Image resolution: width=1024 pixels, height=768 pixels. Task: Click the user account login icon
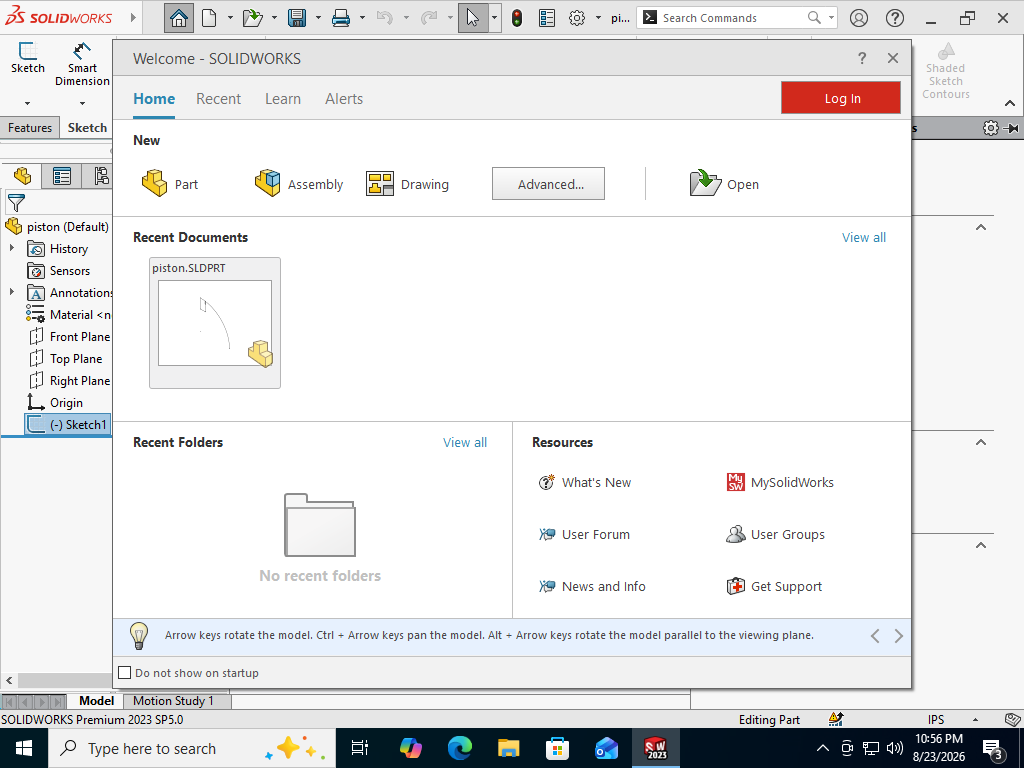pyautogui.click(x=859, y=18)
